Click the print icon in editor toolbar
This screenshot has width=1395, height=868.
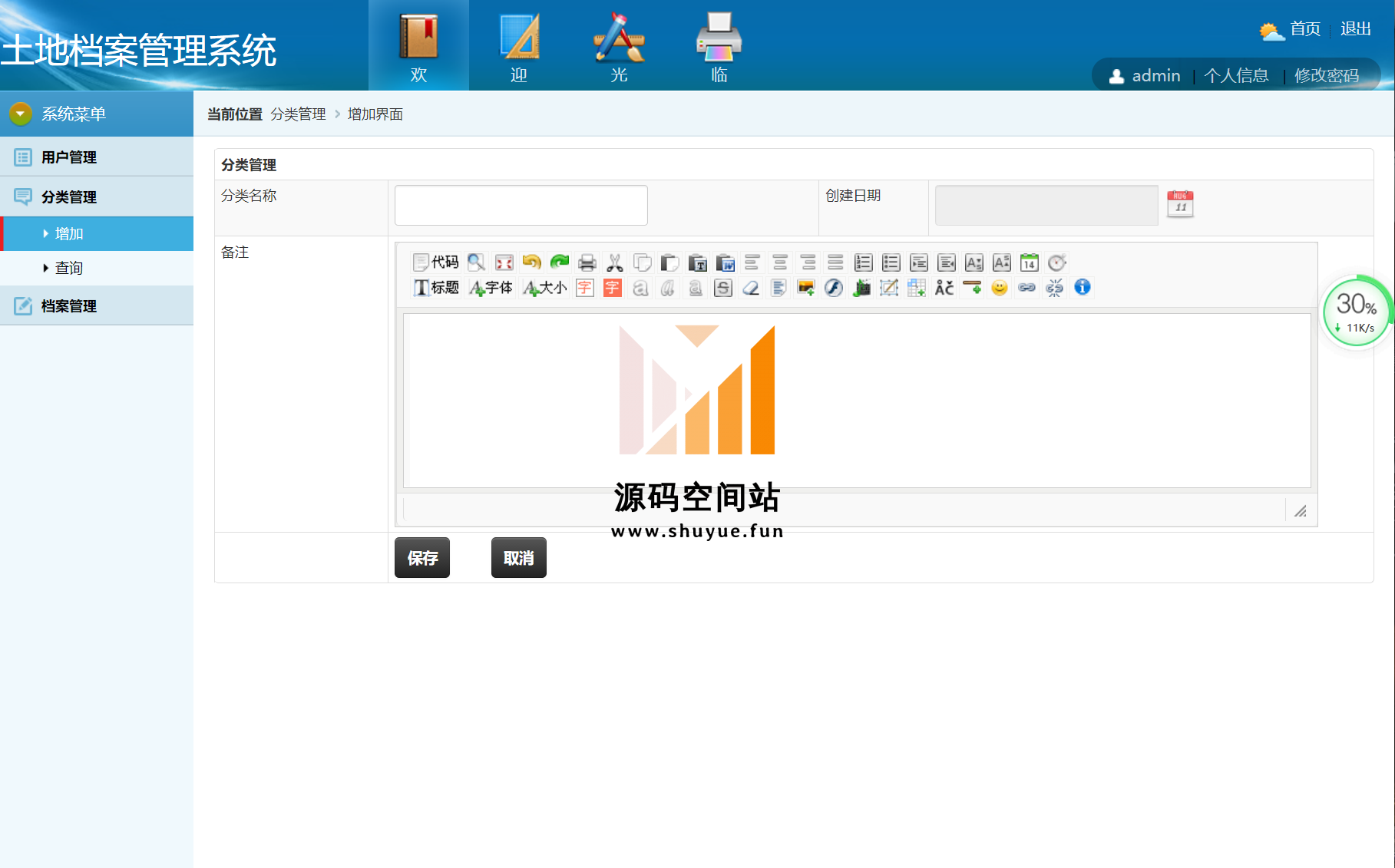[x=587, y=262]
